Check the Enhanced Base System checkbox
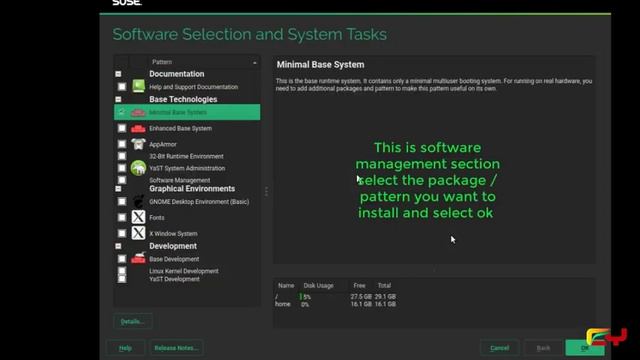The height and width of the screenshot is (360, 640). coord(122,128)
